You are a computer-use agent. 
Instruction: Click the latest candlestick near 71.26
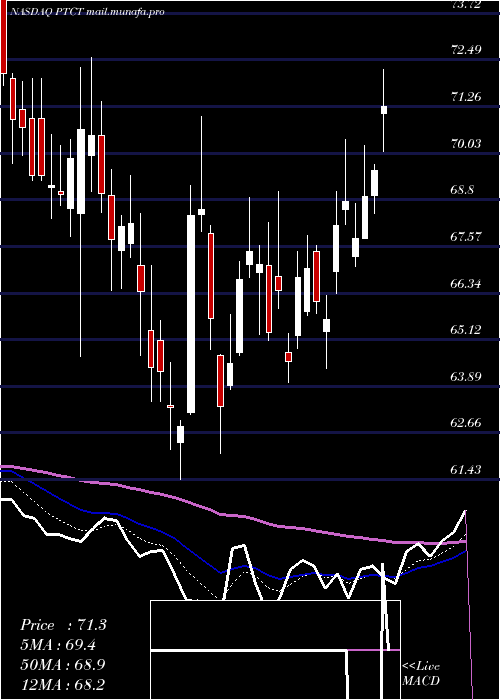pyautogui.click(x=383, y=110)
